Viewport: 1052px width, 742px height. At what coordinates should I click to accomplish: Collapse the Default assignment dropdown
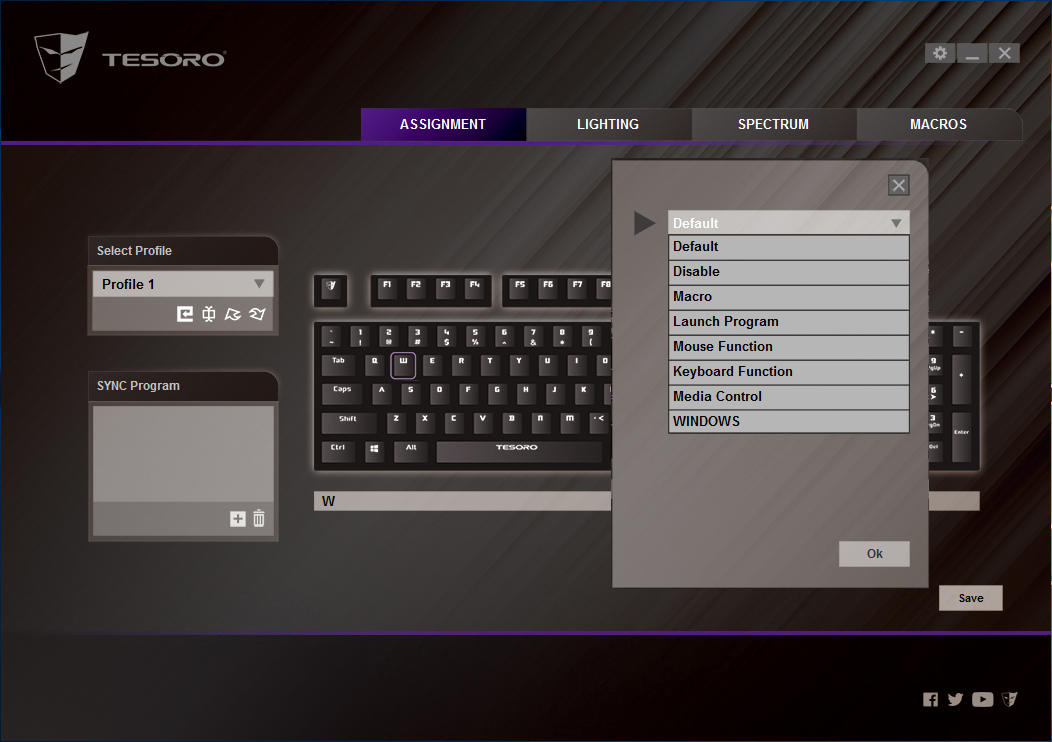pos(896,223)
